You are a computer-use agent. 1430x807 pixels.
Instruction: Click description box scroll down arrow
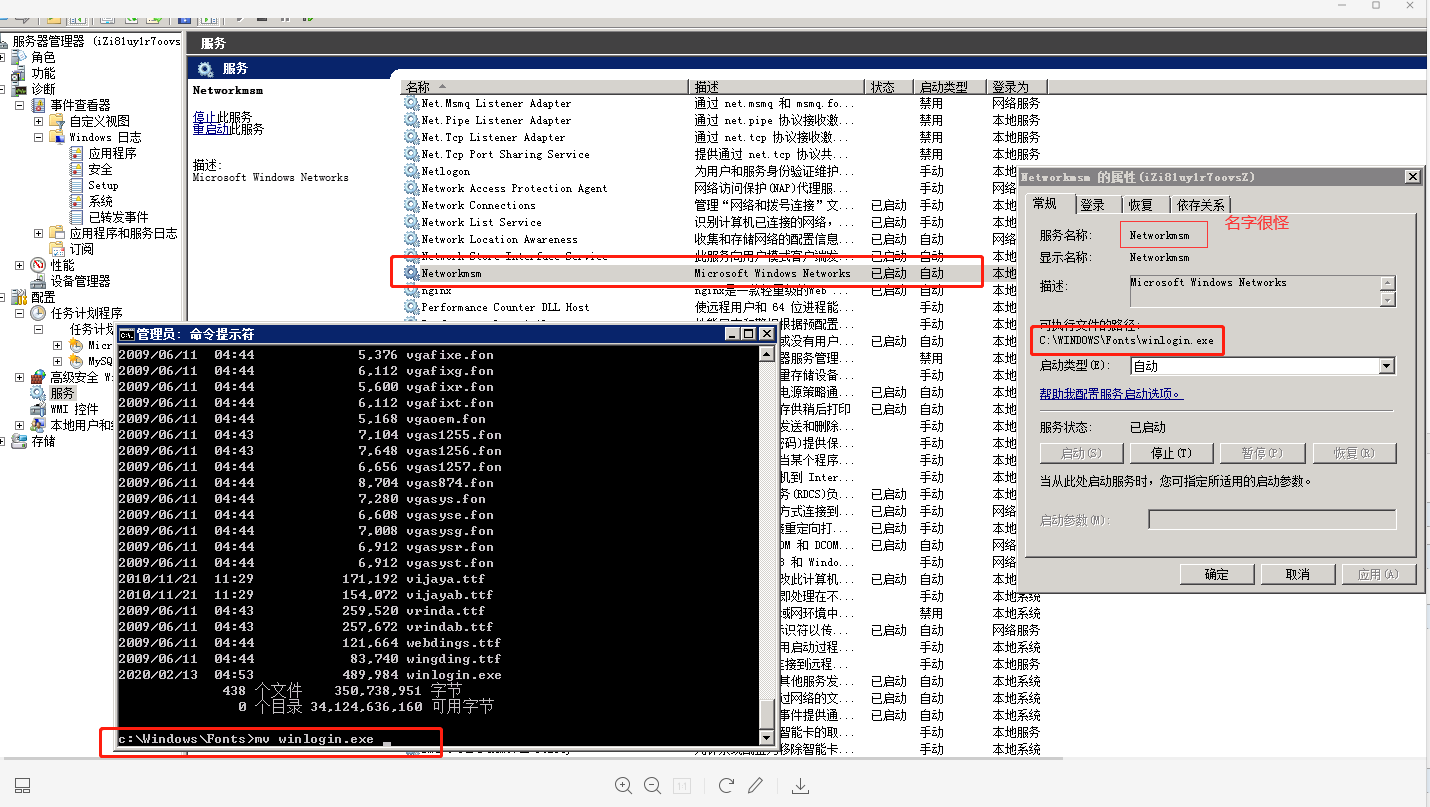[1387, 300]
